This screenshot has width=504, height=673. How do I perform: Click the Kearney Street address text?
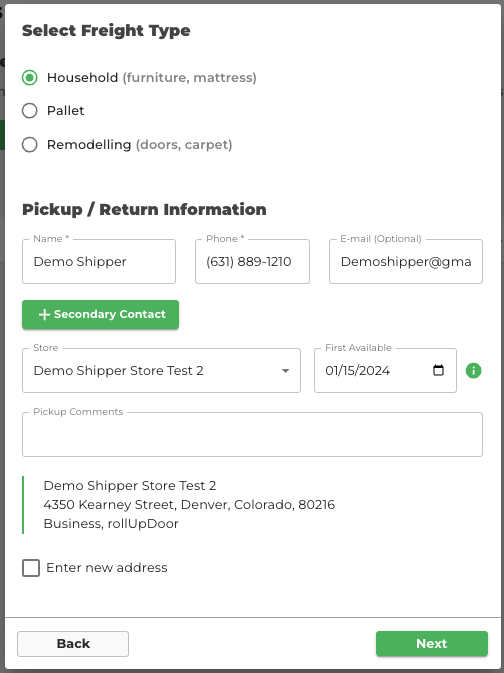189,504
